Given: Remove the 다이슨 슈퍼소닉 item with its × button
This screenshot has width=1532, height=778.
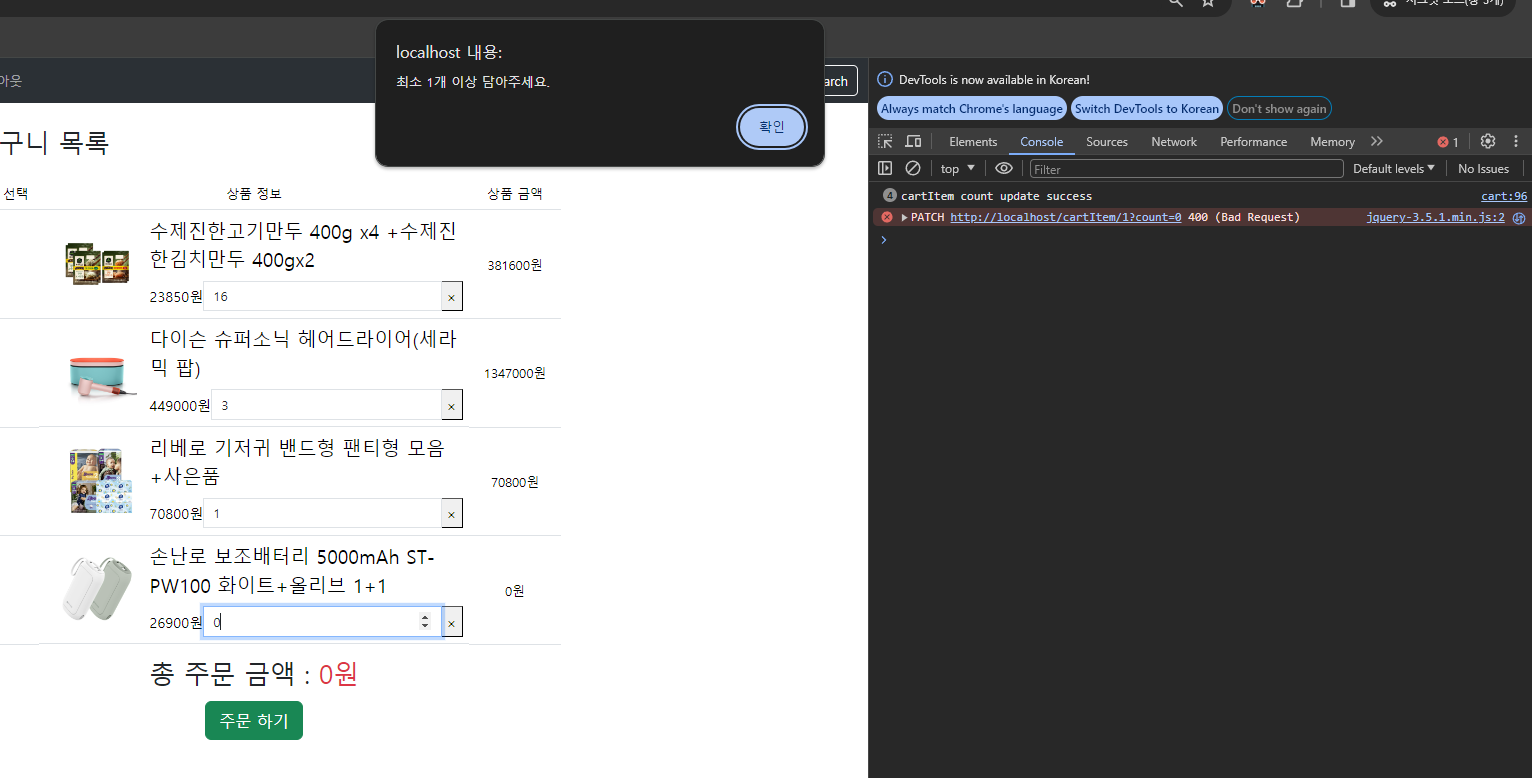Looking at the screenshot, I should [x=451, y=406].
